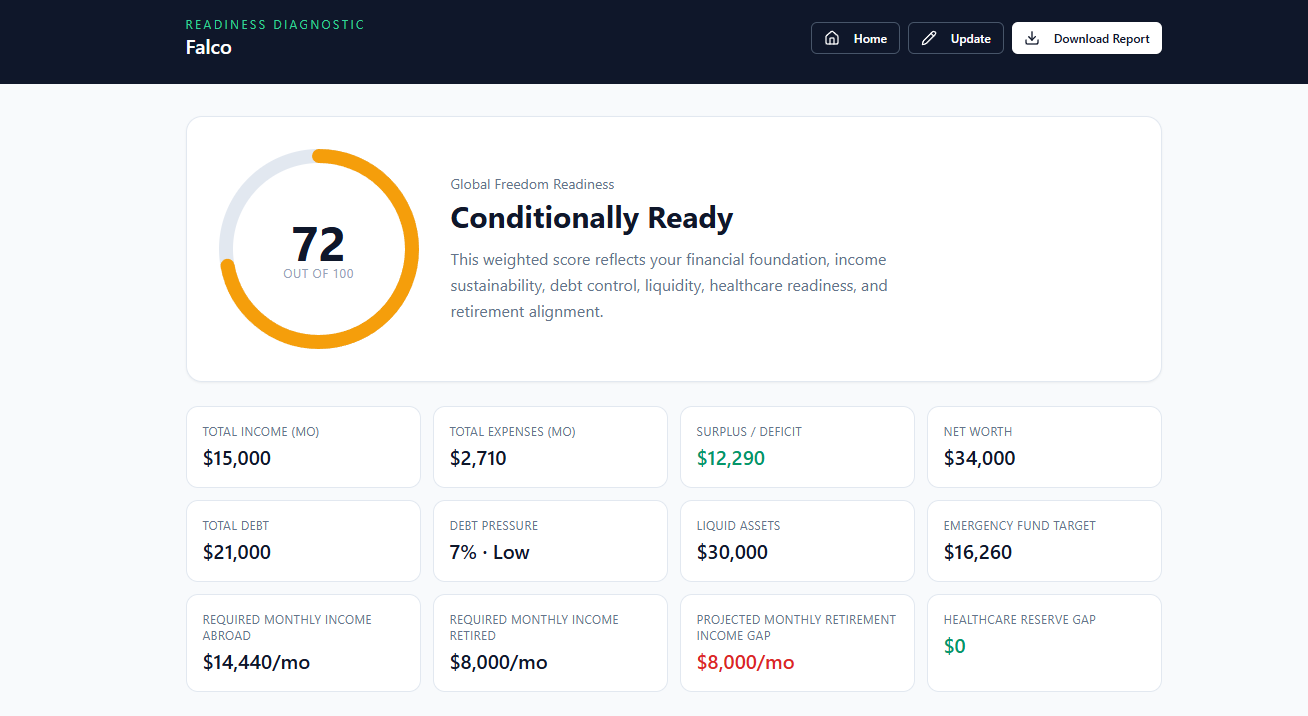Select the Emergency Fund Target value $16,260
The height and width of the screenshot is (716, 1308).
[x=978, y=553]
